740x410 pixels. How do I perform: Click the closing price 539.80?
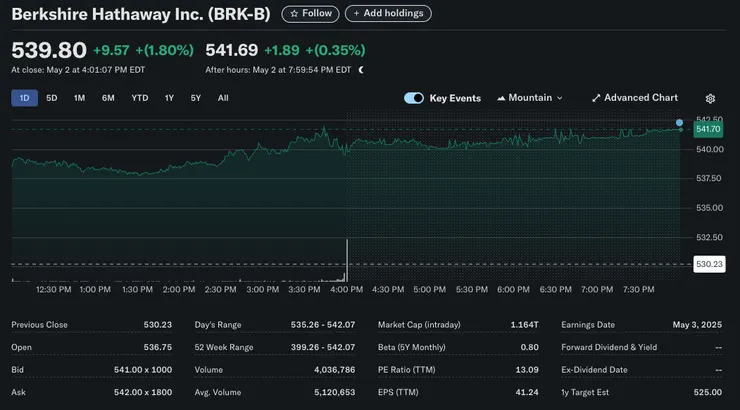point(49,50)
